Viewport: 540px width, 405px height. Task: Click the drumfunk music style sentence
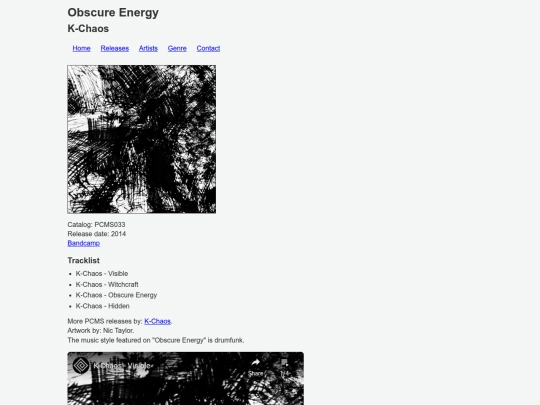tap(156, 340)
